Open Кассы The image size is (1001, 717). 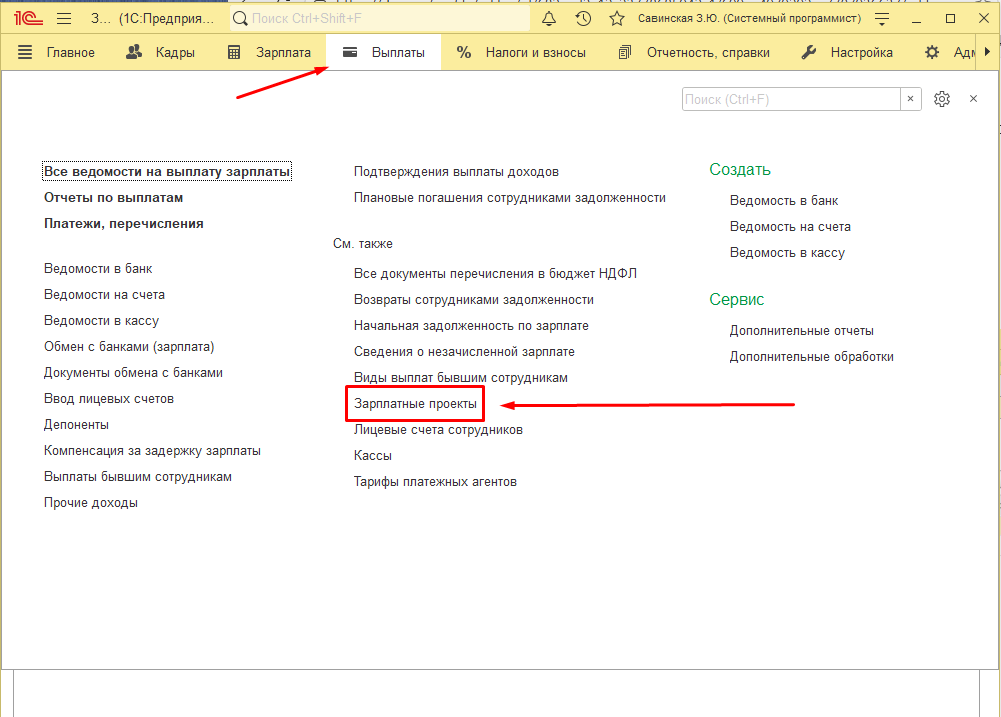373,456
